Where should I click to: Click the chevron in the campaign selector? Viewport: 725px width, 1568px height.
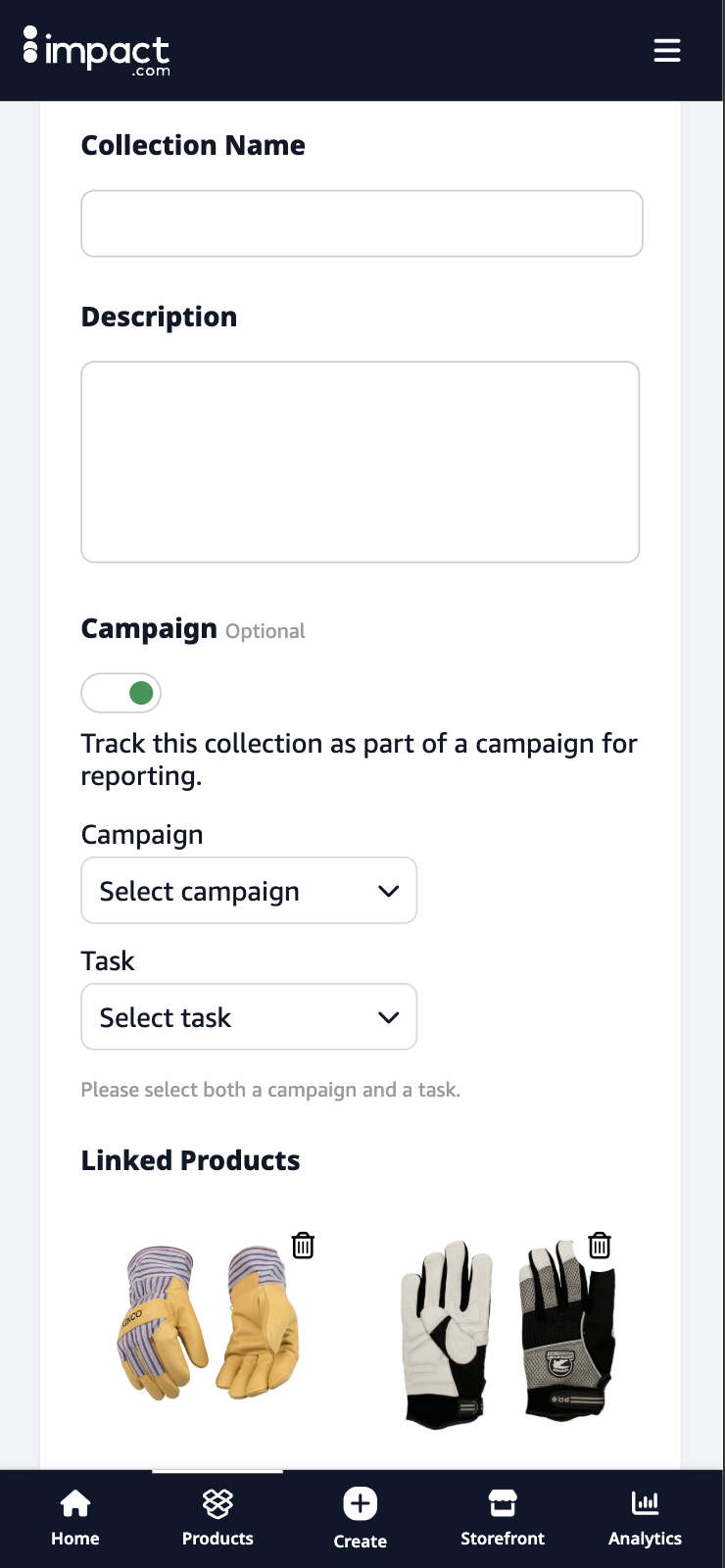[x=389, y=891]
